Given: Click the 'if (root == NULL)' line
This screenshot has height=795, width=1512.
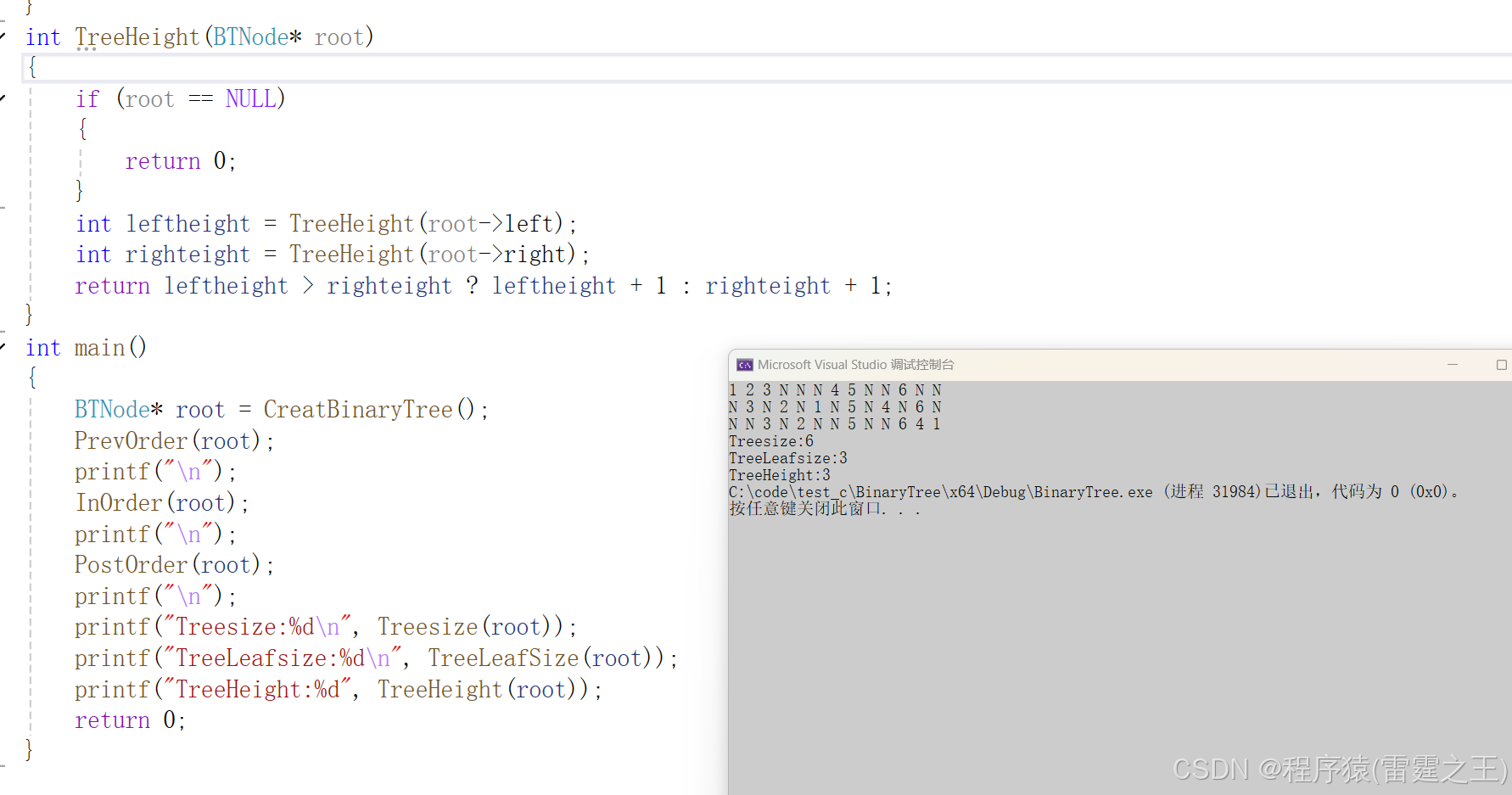Looking at the screenshot, I should (181, 99).
